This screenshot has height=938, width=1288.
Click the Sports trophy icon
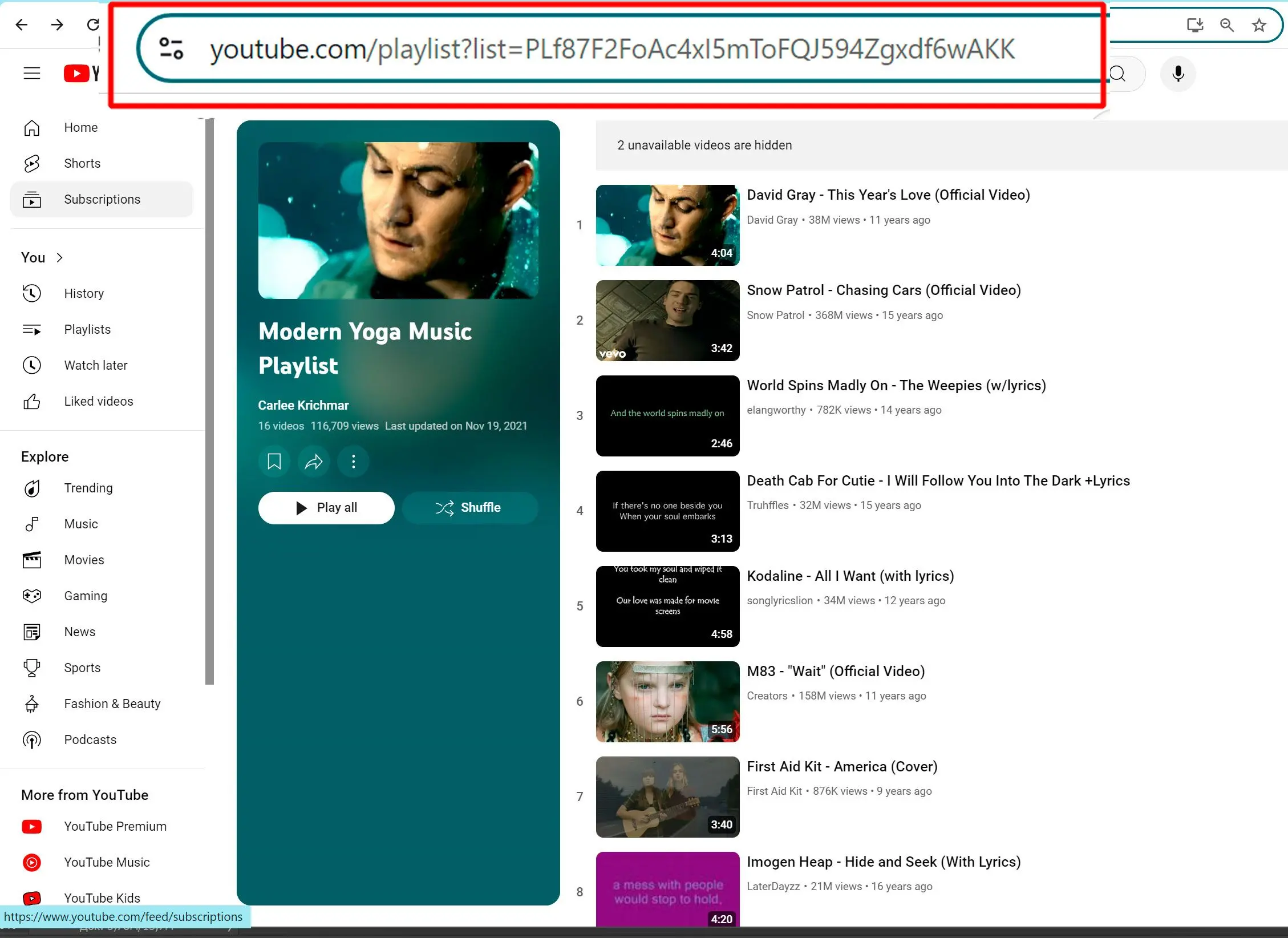[x=32, y=668]
